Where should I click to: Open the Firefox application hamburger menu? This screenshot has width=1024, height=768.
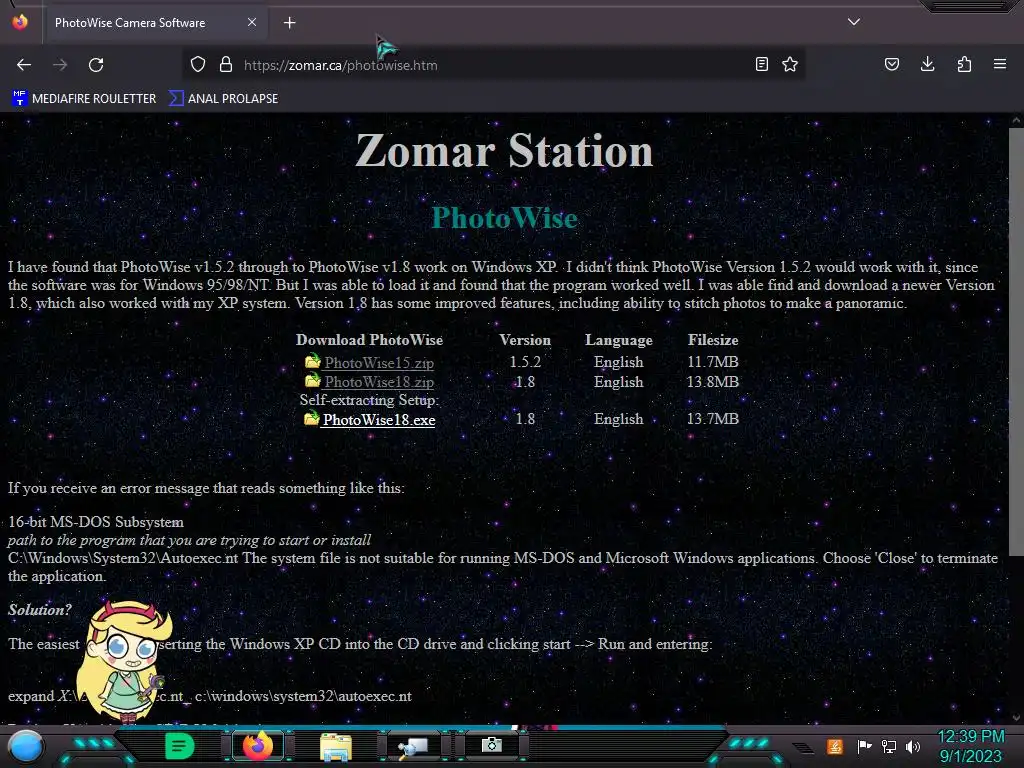pos(1000,64)
